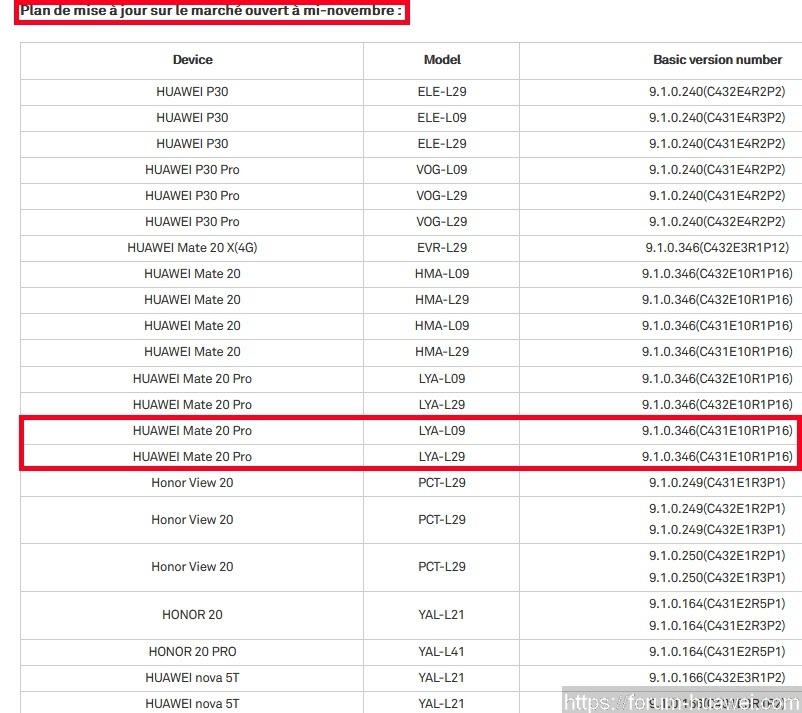Click version 9.1.0.346(C432E3R1P12) cell
The image size is (802, 713).
[x=716, y=247]
